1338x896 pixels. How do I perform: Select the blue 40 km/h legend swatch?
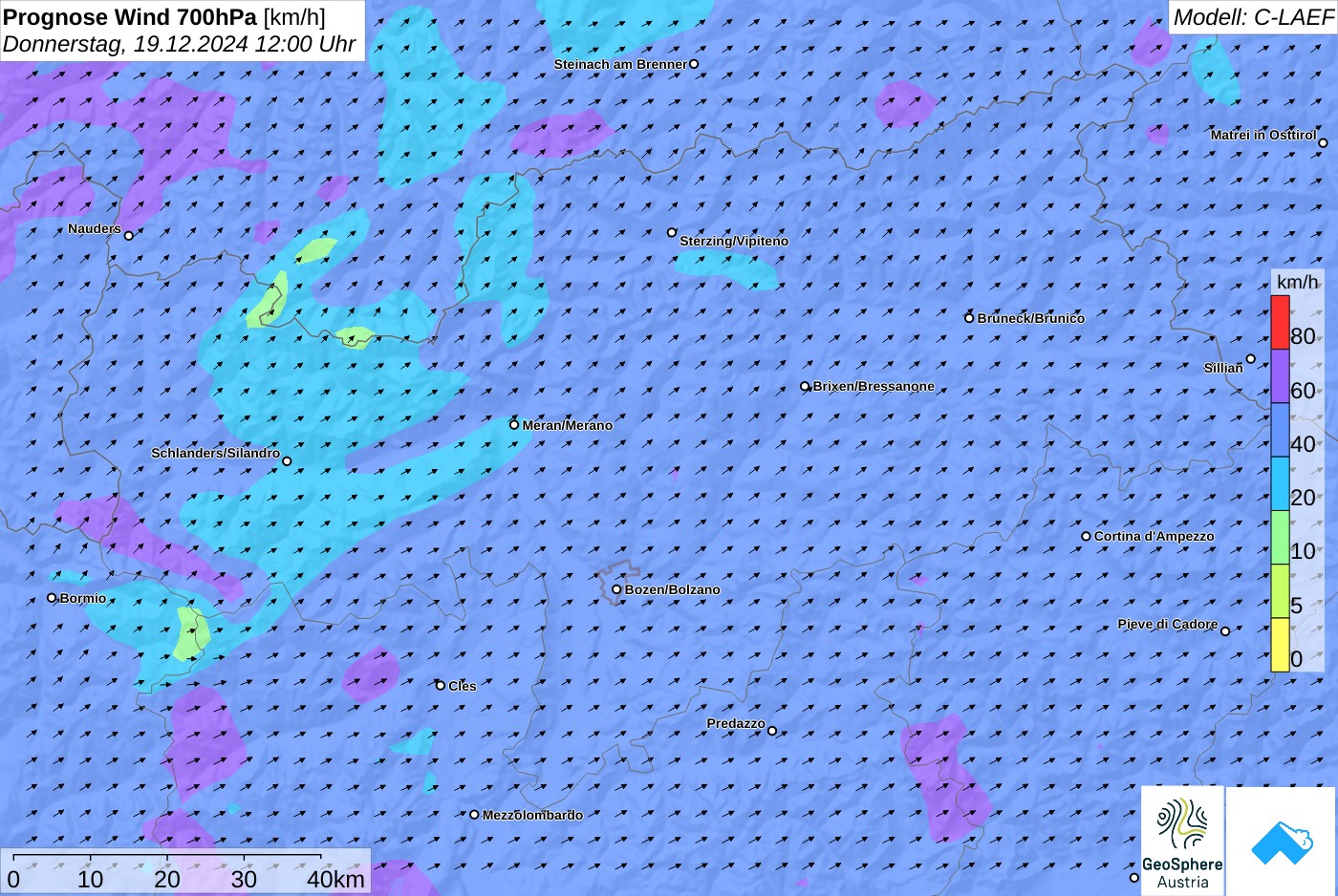click(x=1280, y=430)
